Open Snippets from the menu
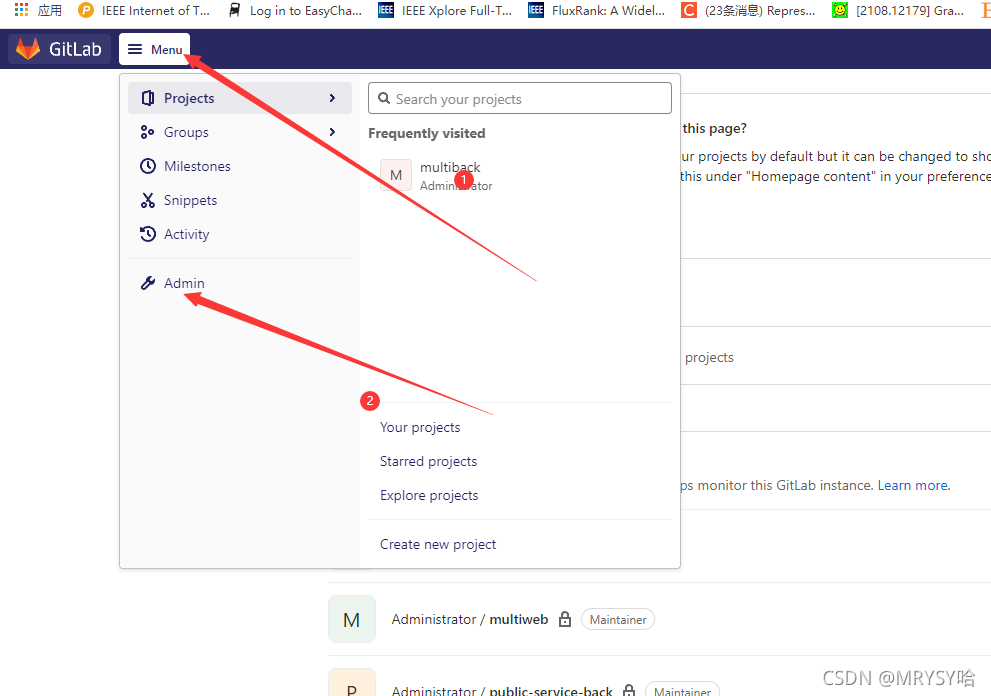The width and height of the screenshot is (991, 696). click(240, 200)
